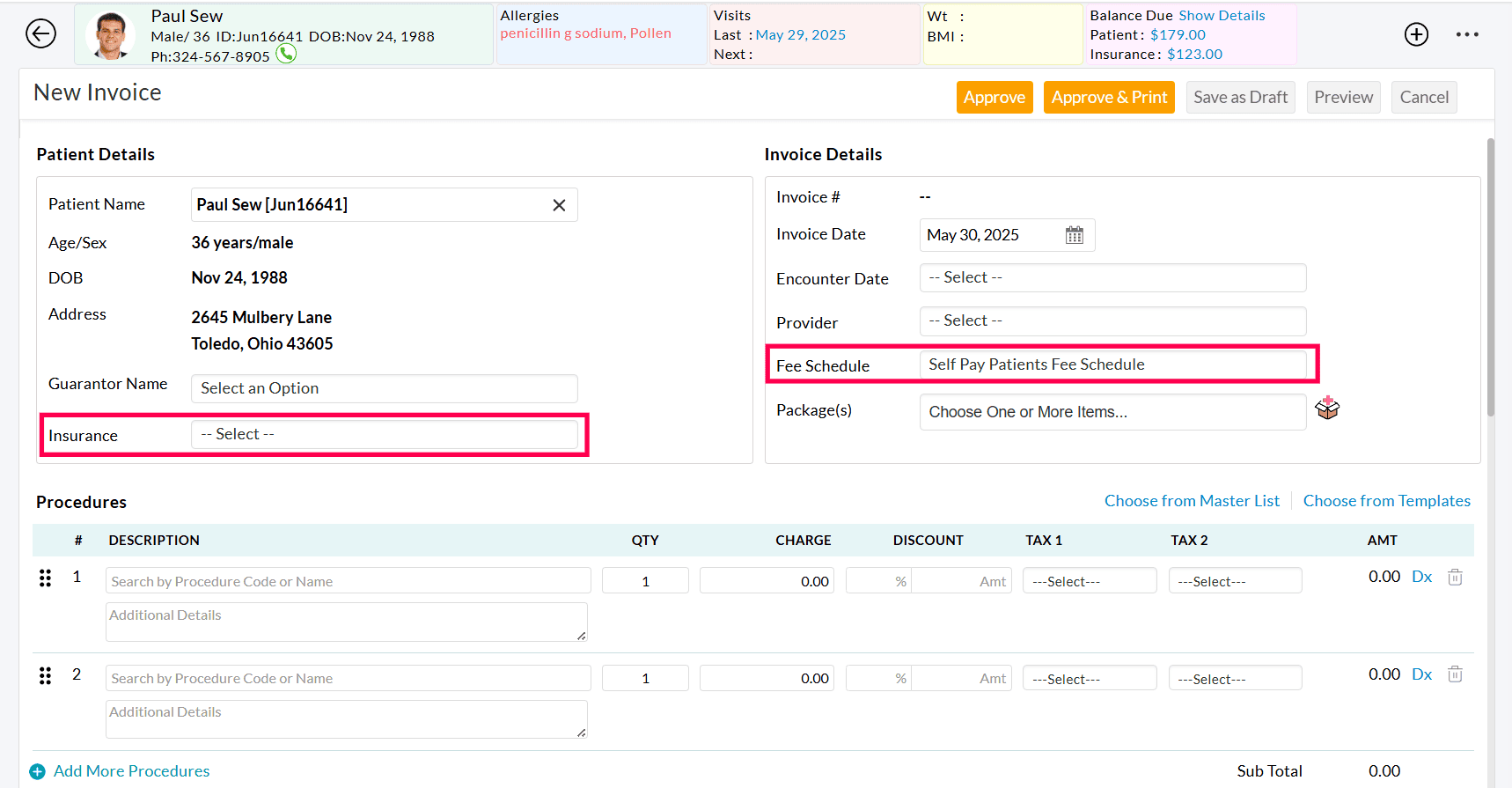Open Tax 2 dropdown in row 1
Image resolution: width=1512 pixels, height=788 pixels.
(1235, 581)
